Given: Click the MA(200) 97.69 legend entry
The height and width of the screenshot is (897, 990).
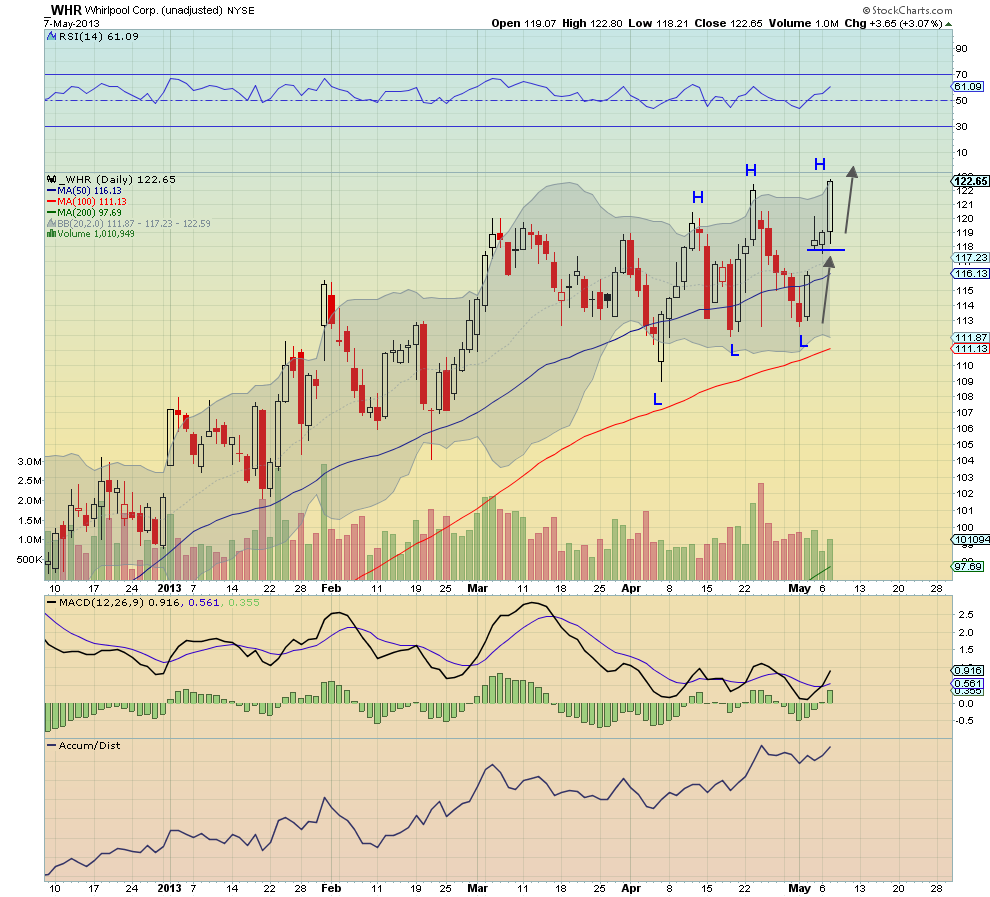Looking at the screenshot, I should click(89, 213).
